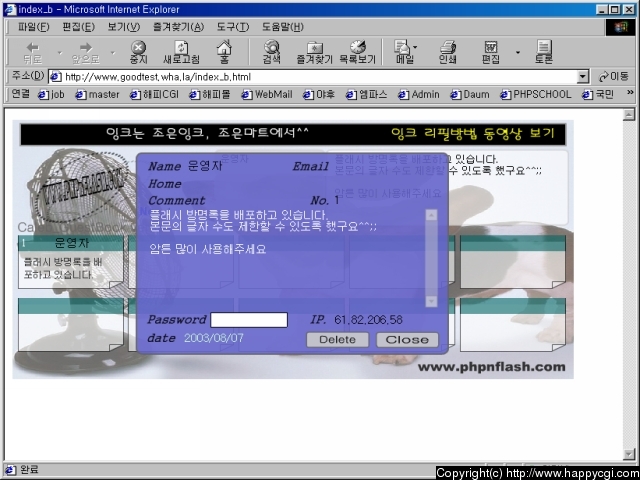Open the 도구(T) menu

tap(232, 27)
